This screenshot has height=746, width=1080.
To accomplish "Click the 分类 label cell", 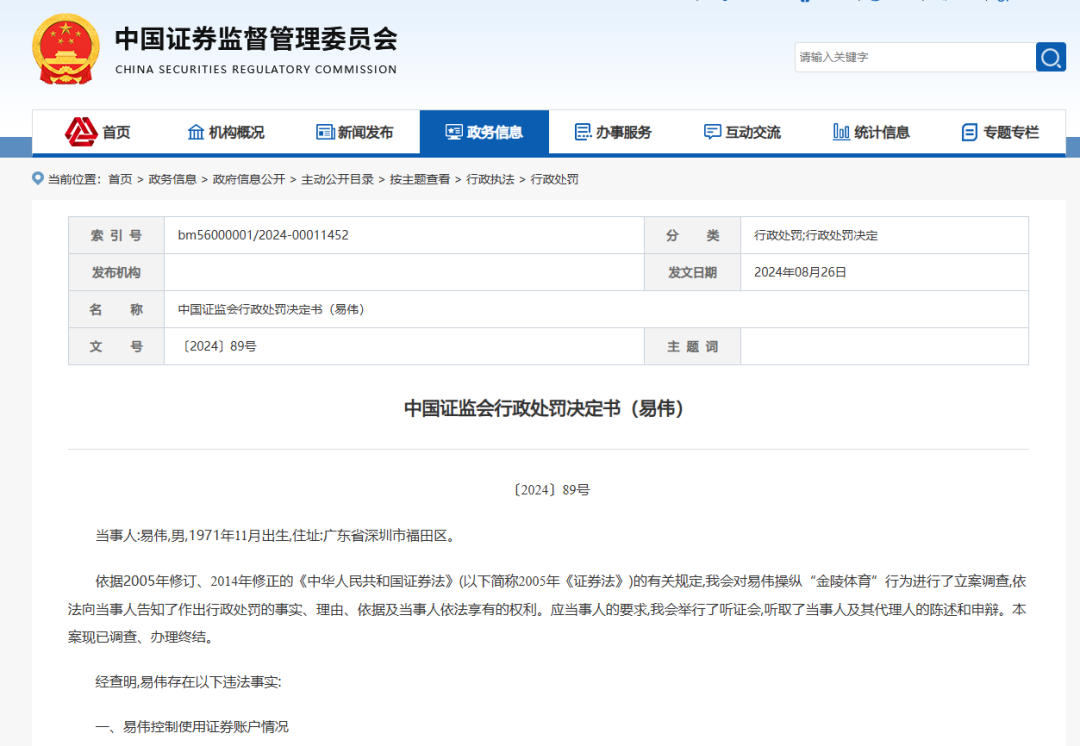I will coord(692,235).
